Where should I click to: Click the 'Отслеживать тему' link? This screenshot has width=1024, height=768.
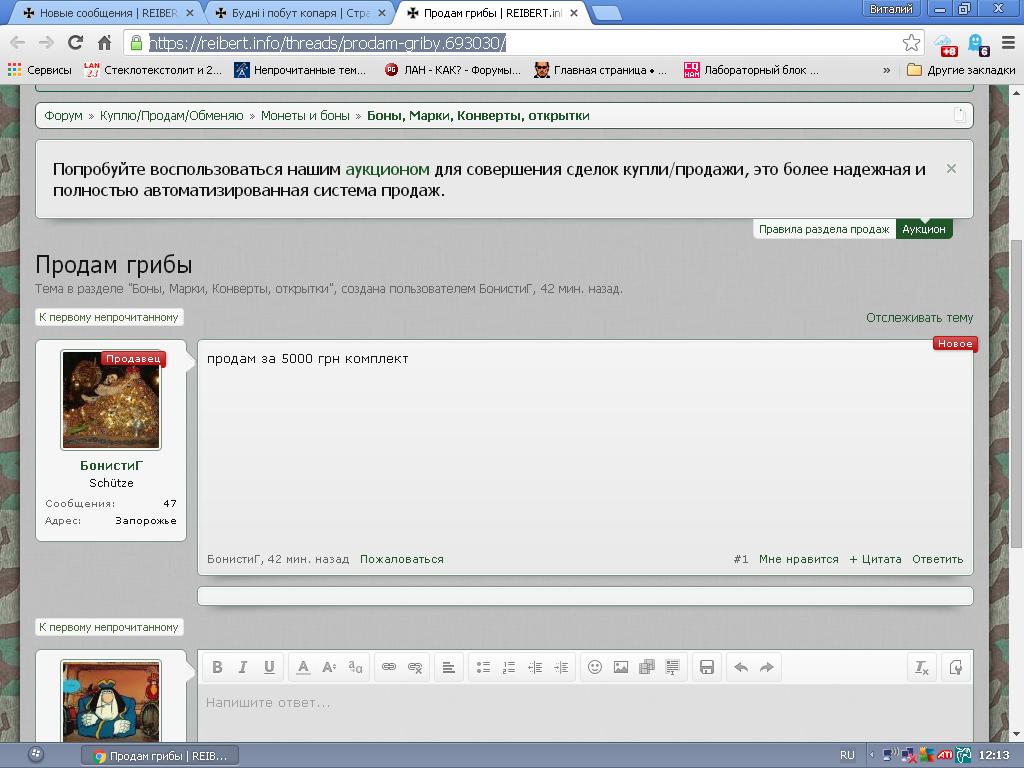pos(919,317)
